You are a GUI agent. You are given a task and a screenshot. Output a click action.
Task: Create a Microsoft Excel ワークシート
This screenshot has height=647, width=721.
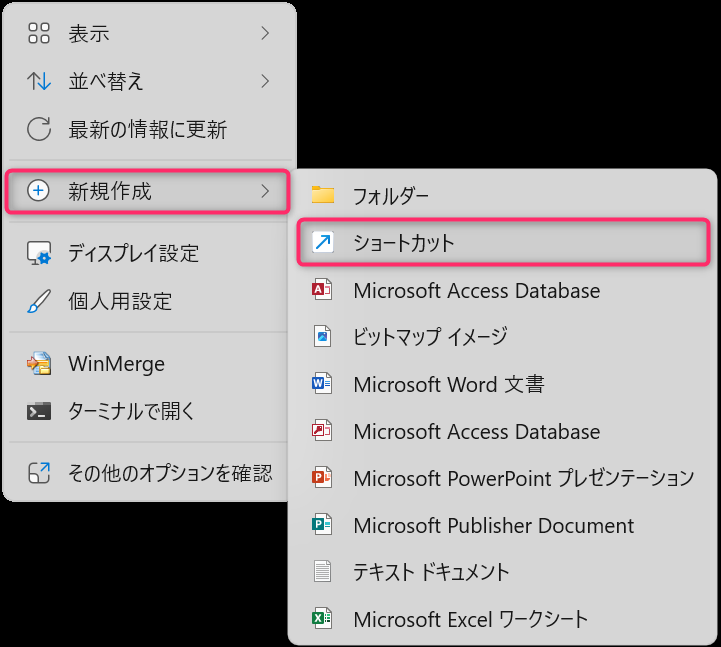pyautogui.click(x=504, y=619)
